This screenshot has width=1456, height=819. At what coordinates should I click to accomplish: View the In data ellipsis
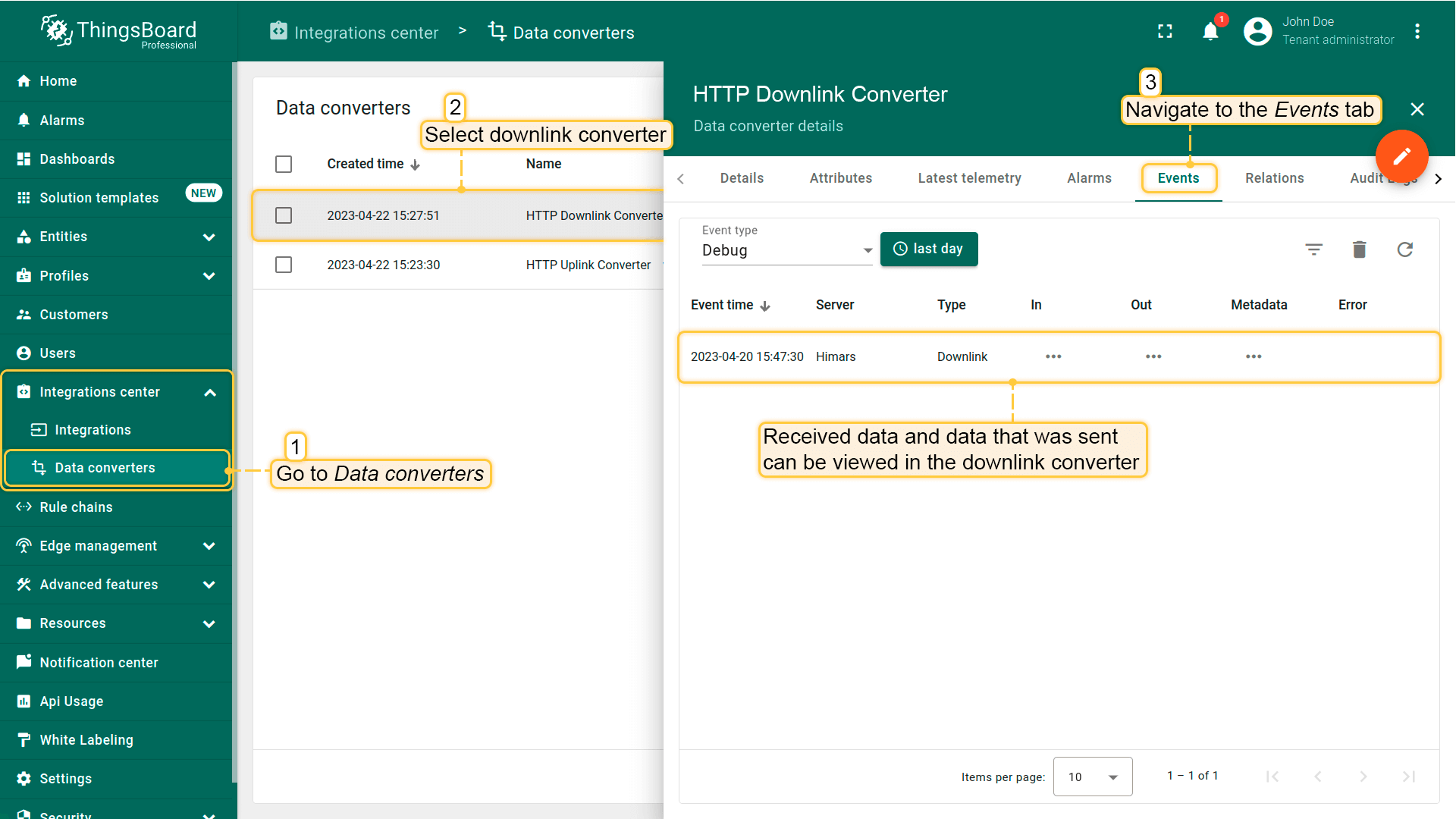tap(1053, 356)
